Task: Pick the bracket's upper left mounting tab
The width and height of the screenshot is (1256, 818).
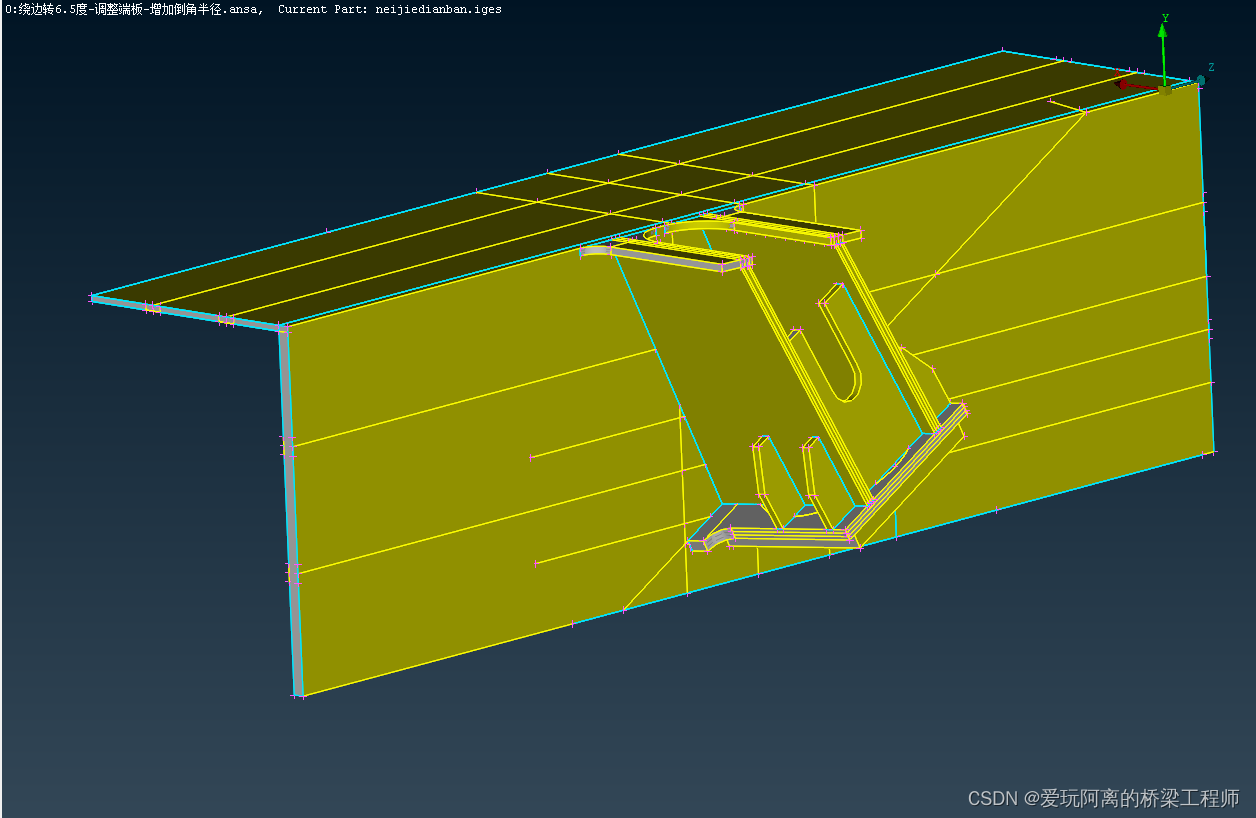Action: click(x=660, y=254)
